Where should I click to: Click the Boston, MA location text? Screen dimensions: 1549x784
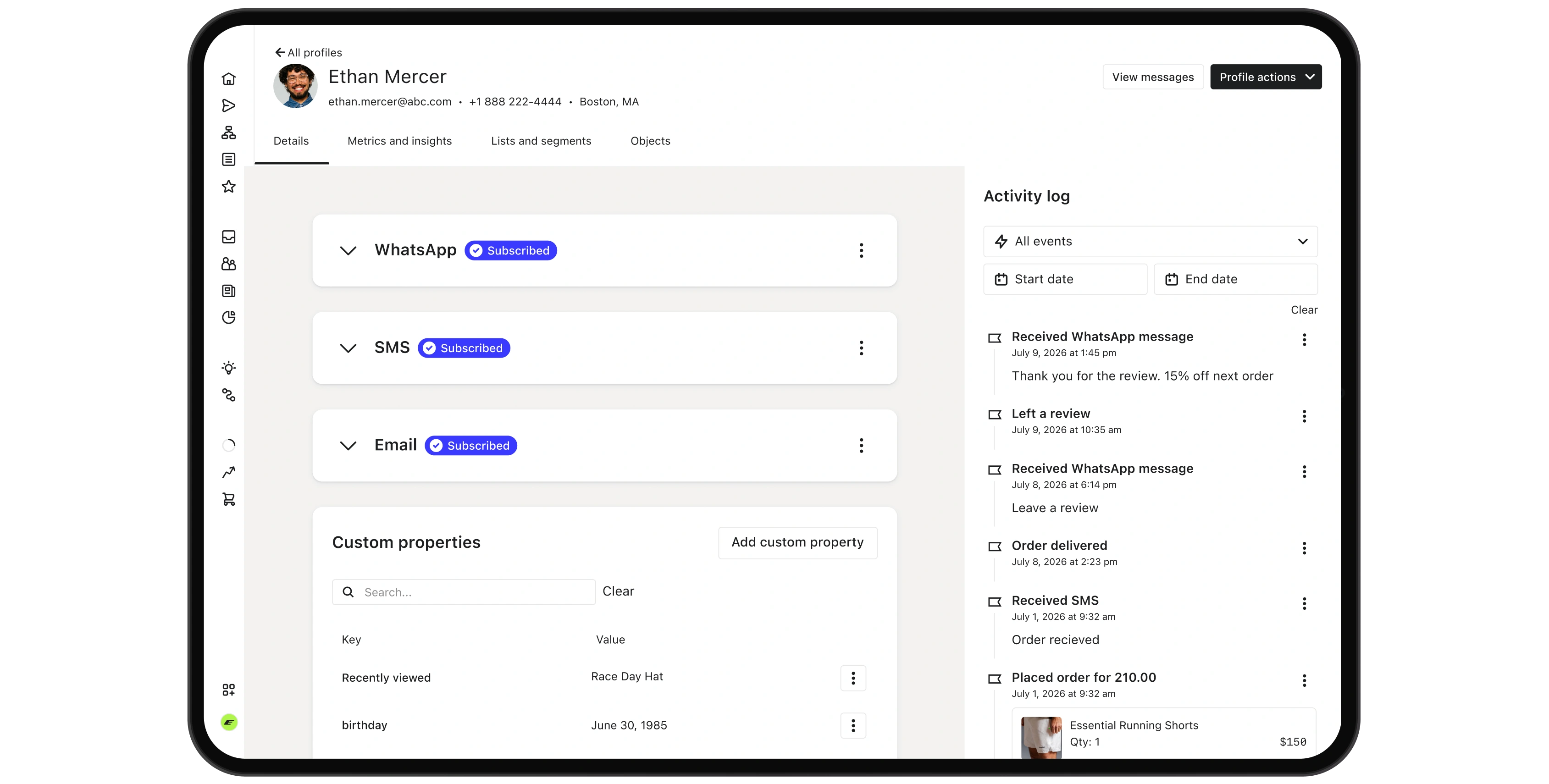[609, 102]
